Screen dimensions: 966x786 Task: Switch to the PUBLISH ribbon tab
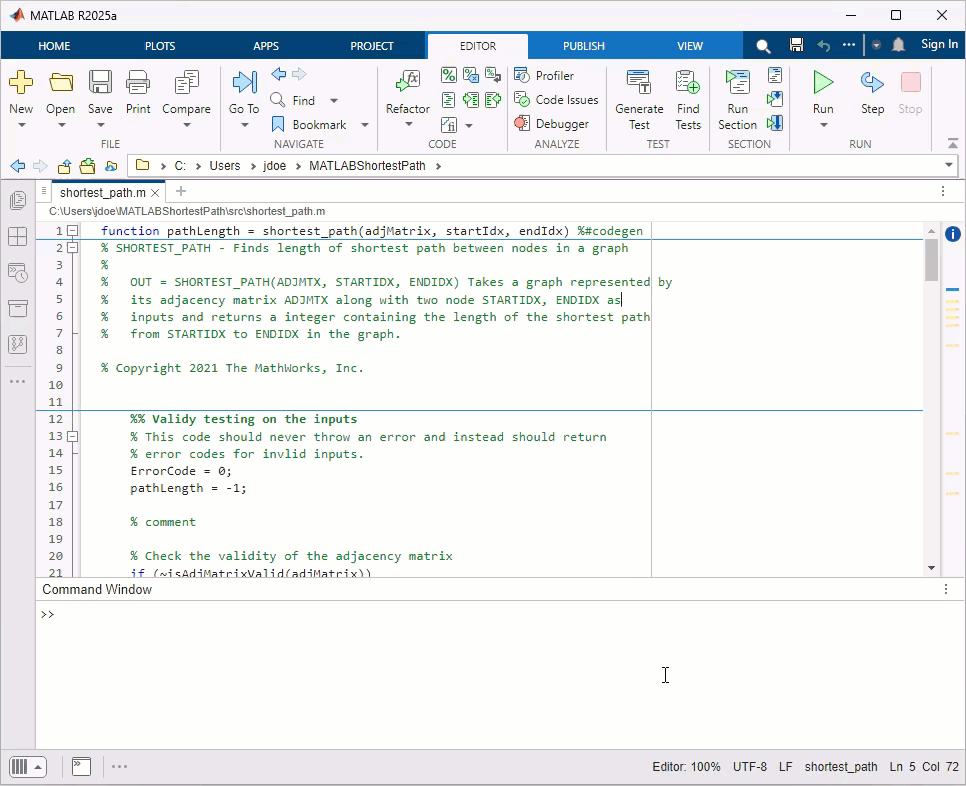tap(583, 46)
